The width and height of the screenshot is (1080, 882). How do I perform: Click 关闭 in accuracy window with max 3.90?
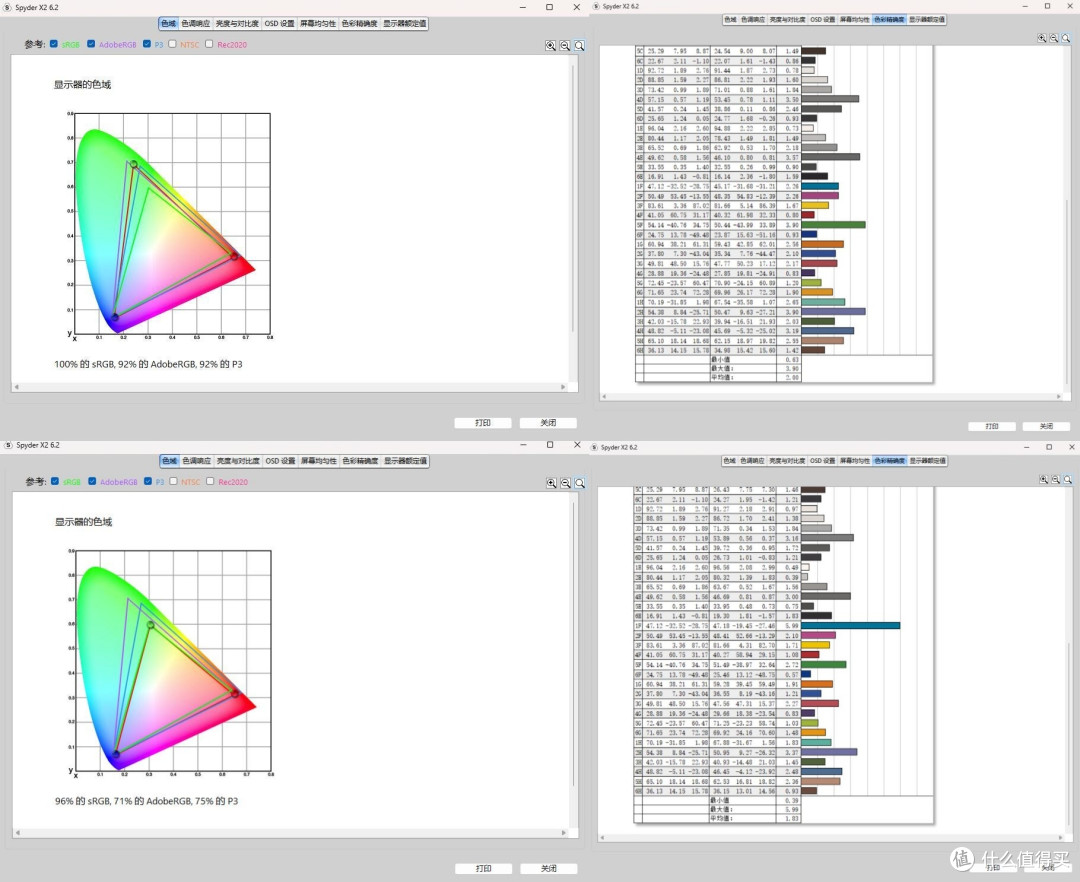coord(1046,426)
